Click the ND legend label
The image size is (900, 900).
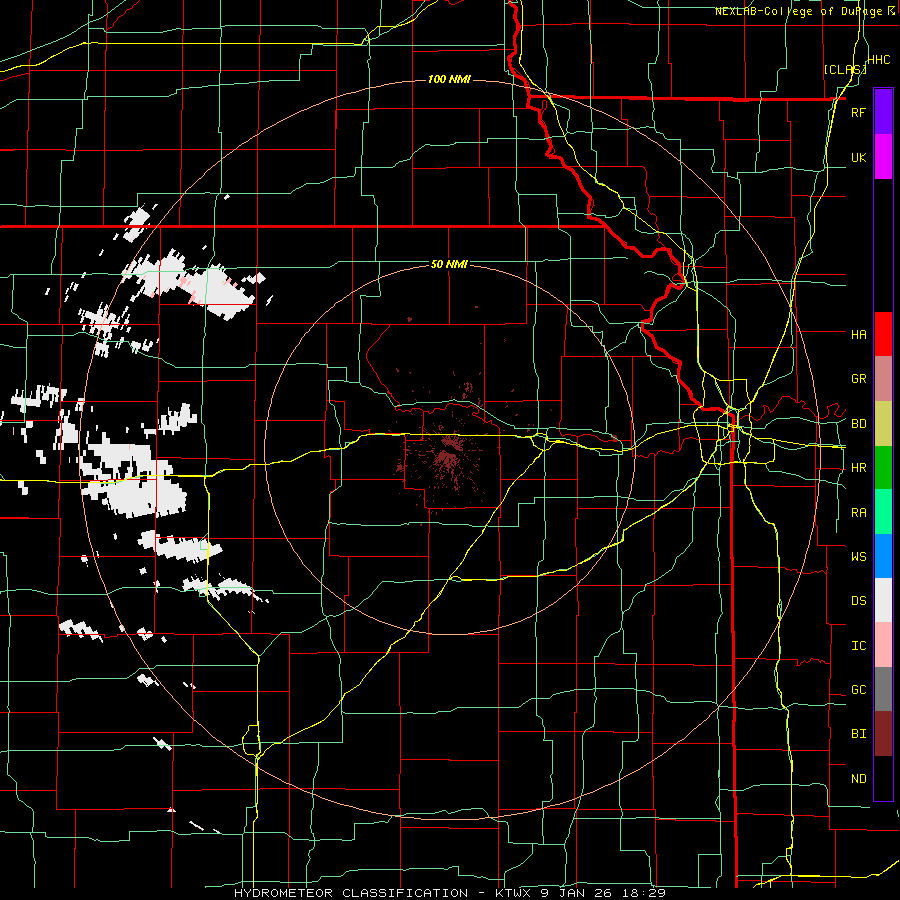click(x=858, y=779)
